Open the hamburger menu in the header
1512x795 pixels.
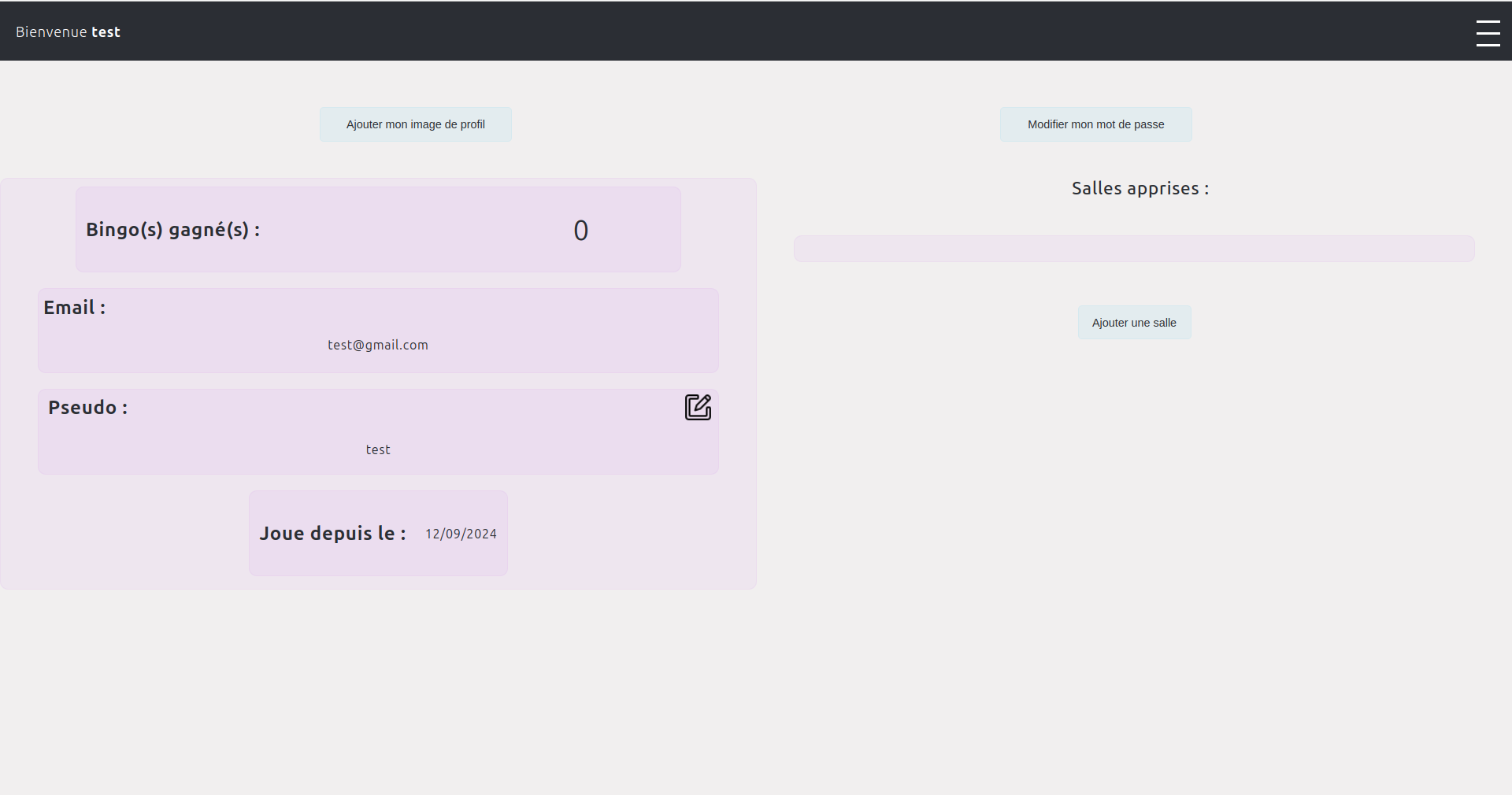pos(1488,33)
